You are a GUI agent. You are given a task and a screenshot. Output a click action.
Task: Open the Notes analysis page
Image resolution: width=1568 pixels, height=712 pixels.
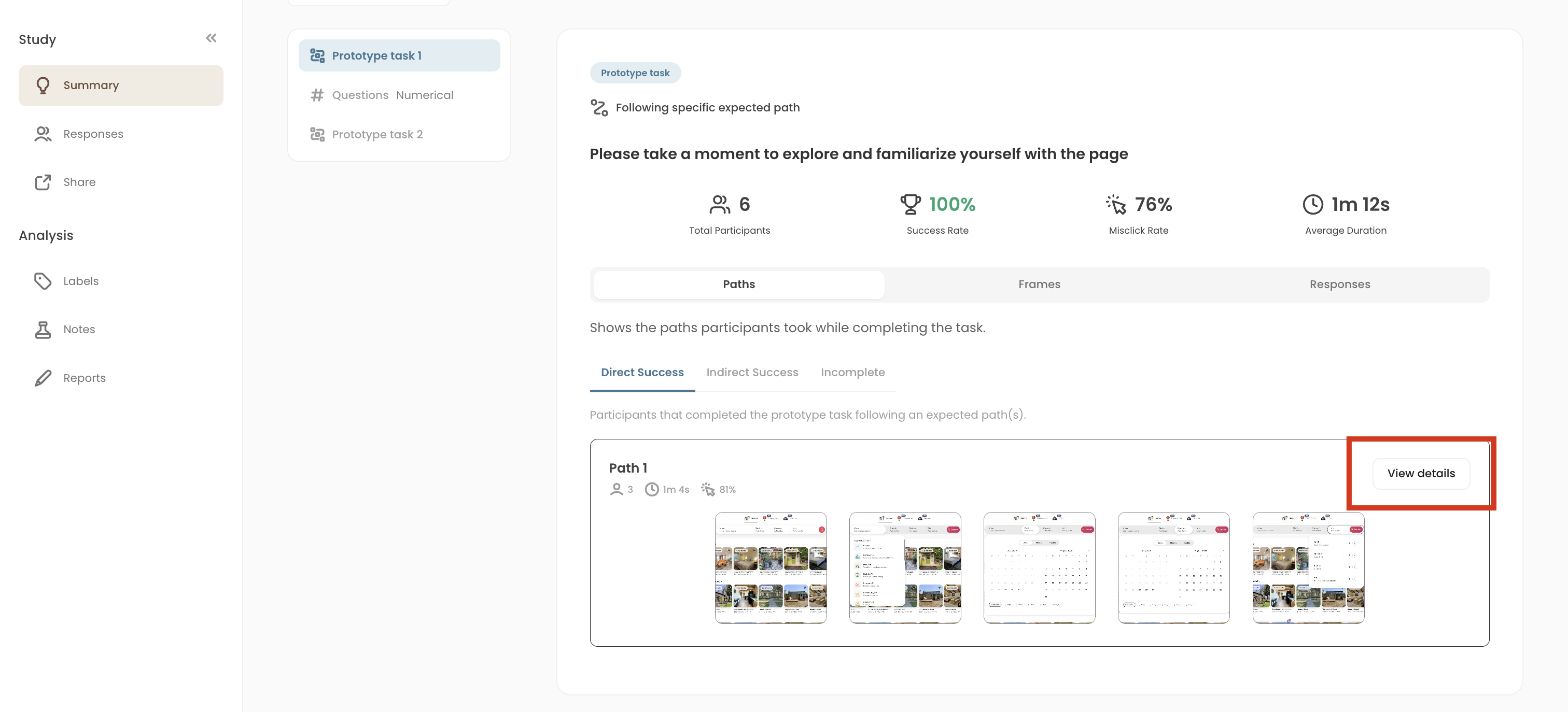click(120, 329)
